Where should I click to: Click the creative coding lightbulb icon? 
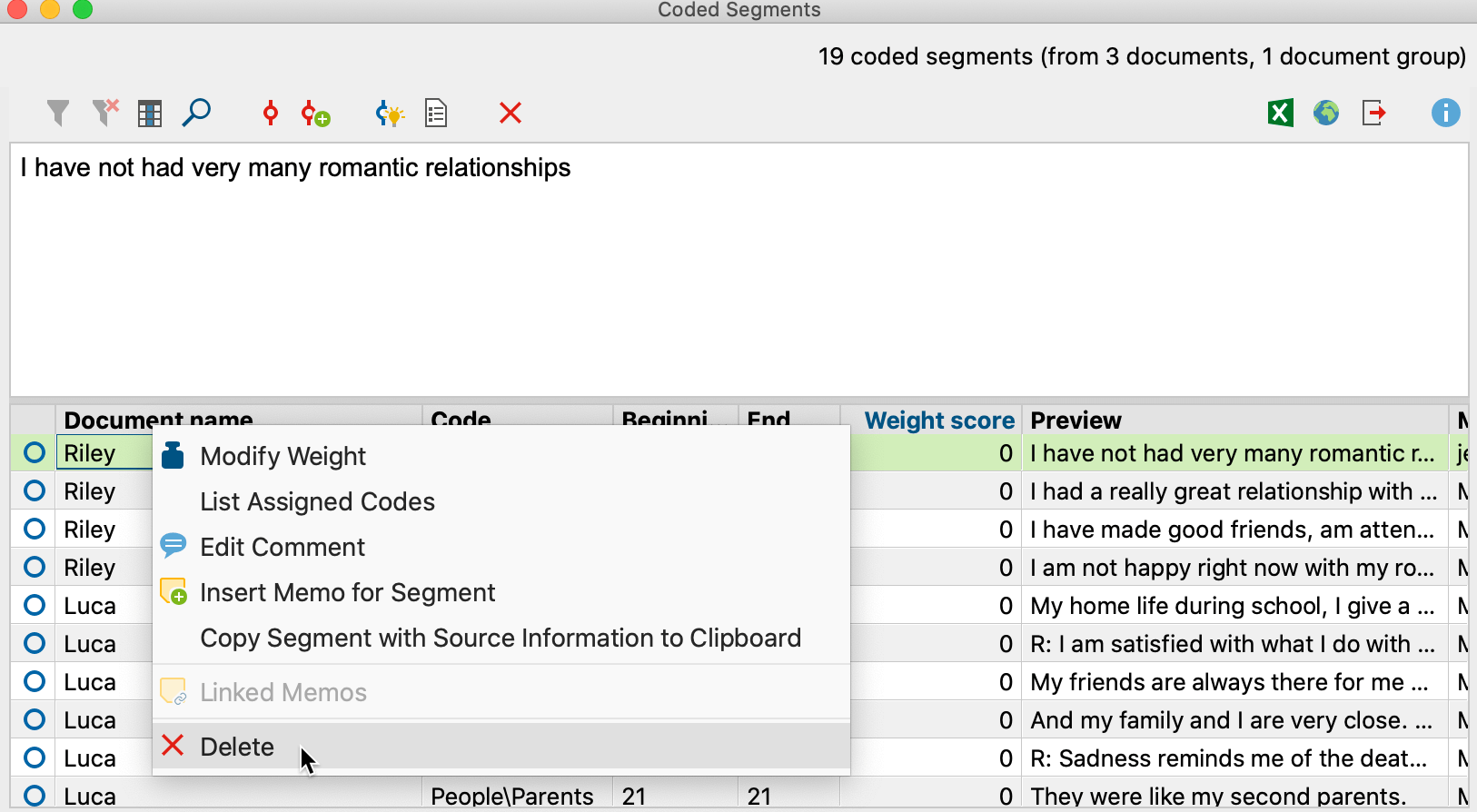click(390, 114)
